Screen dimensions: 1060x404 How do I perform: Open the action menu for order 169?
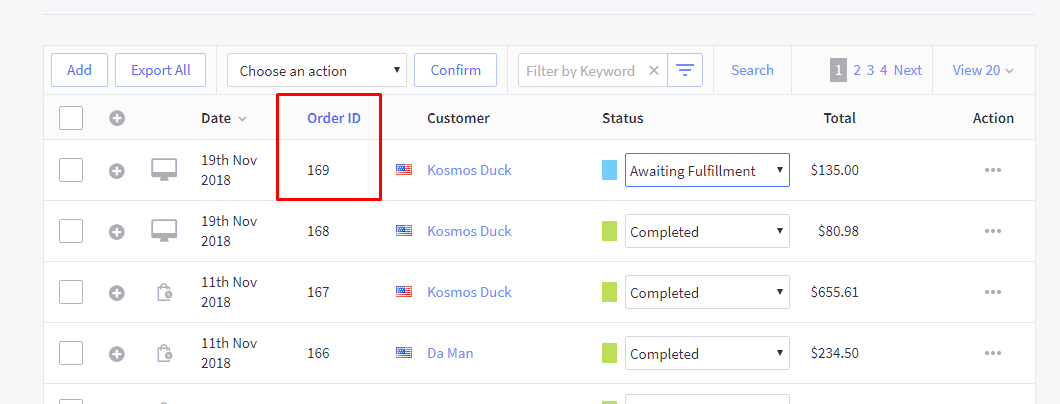click(992, 170)
